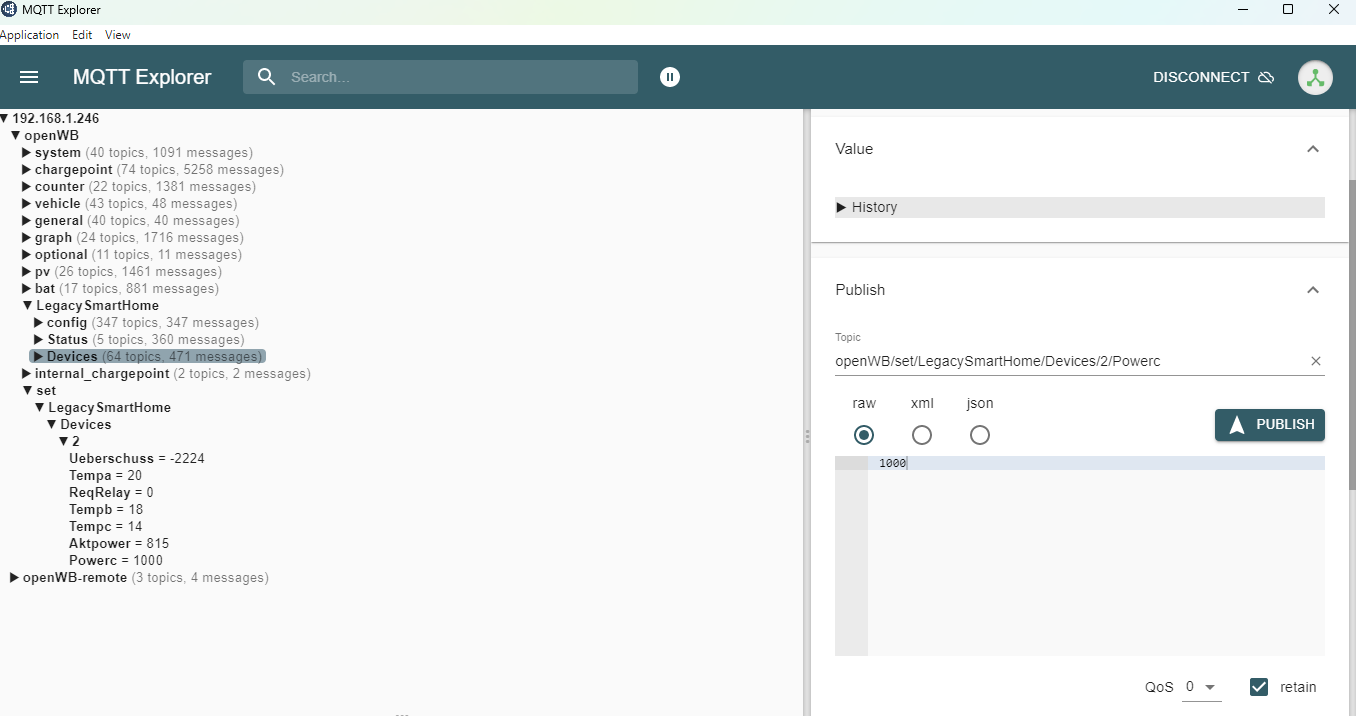This screenshot has width=1356, height=716.
Task: Select the Ueberschuss = -2224 topic
Action: click(x=137, y=459)
